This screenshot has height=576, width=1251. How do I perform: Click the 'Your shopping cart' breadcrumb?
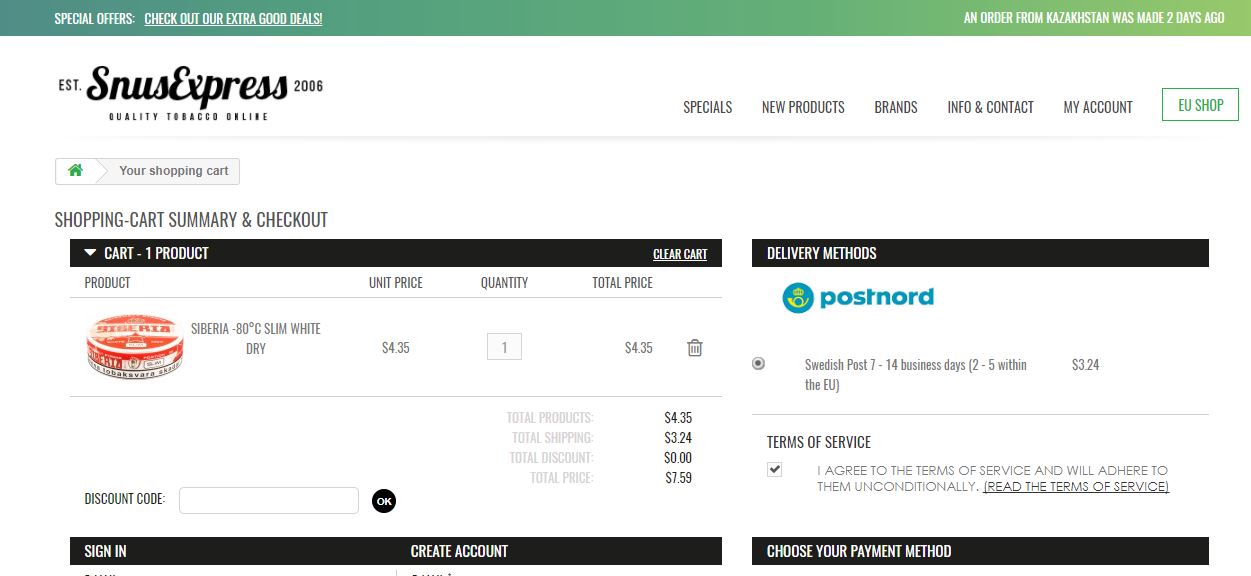tap(174, 171)
